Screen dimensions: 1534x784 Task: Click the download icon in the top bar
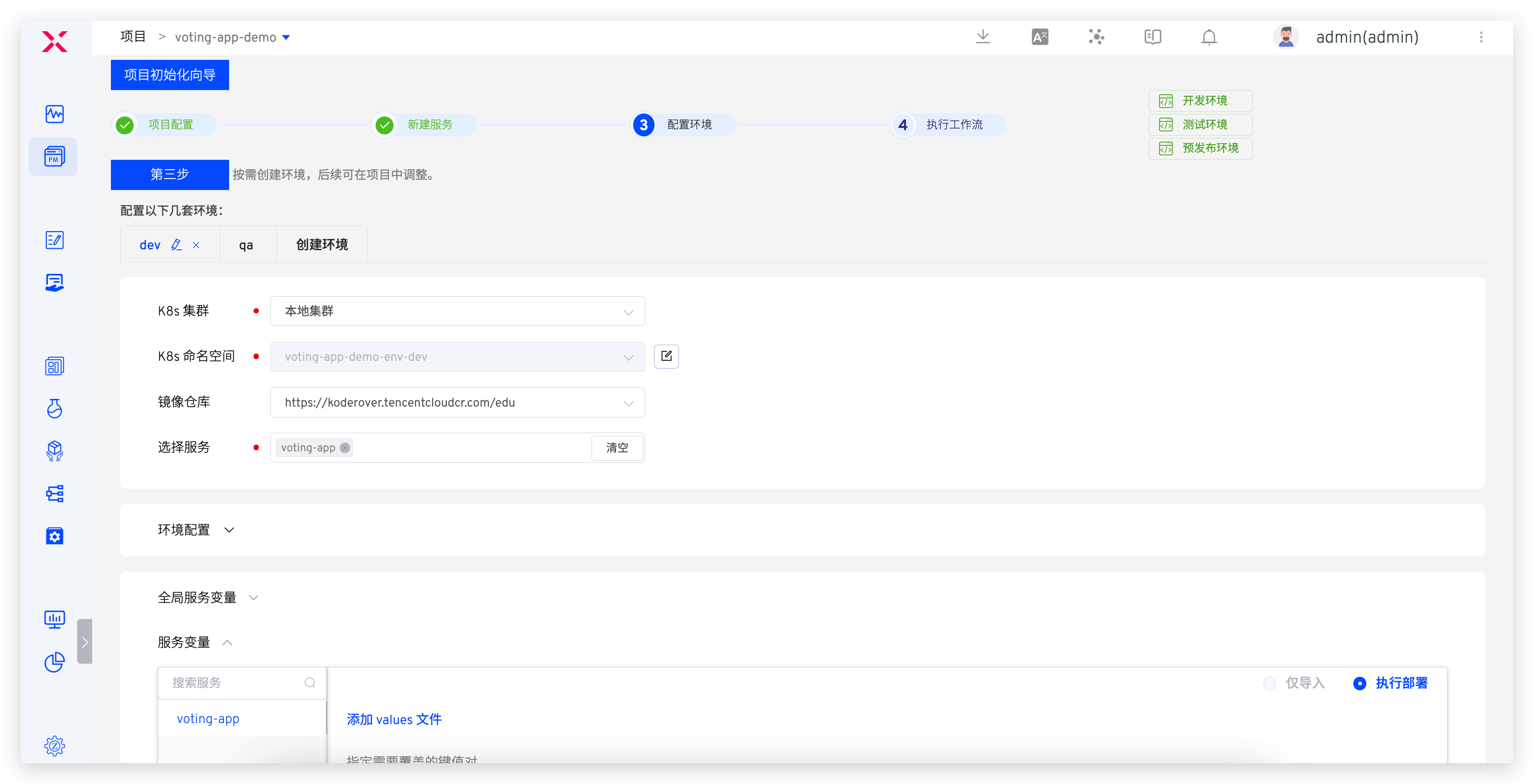point(983,37)
